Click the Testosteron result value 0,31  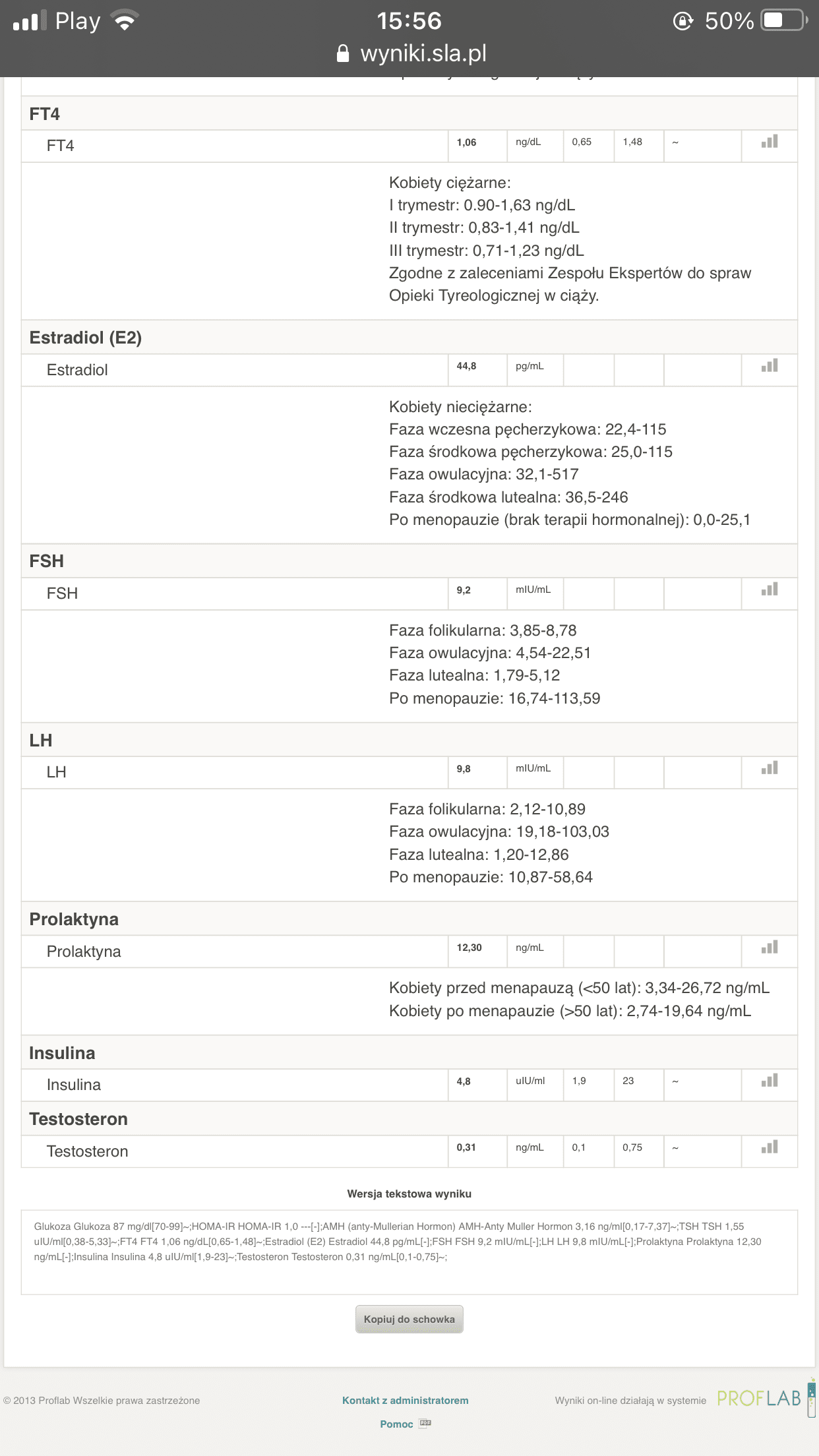pyautogui.click(x=466, y=1147)
